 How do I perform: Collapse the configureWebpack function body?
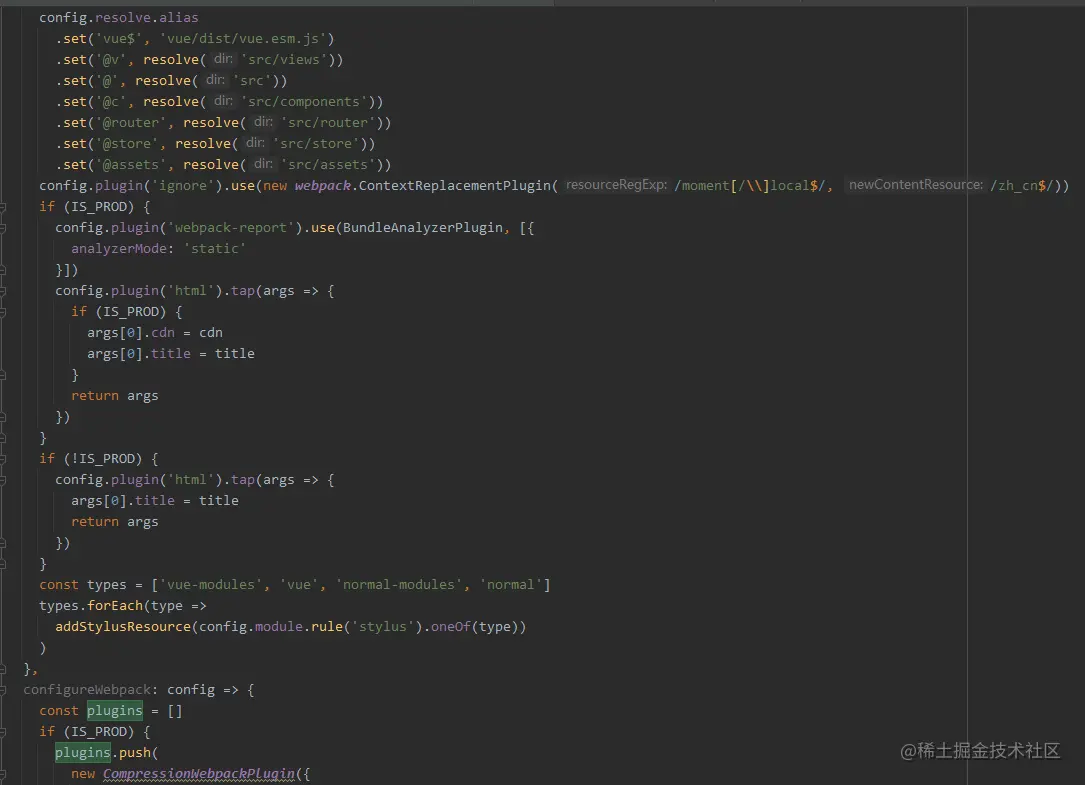tap(8, 689)
